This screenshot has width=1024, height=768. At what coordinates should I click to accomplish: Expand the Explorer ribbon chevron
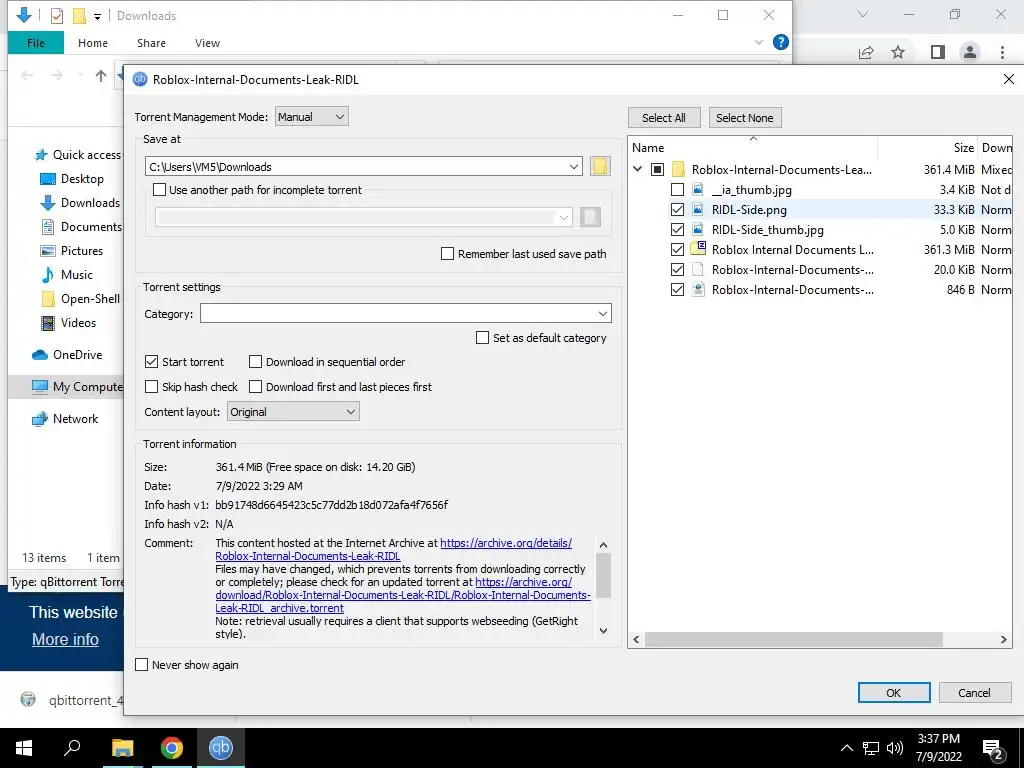click(758, 42)
